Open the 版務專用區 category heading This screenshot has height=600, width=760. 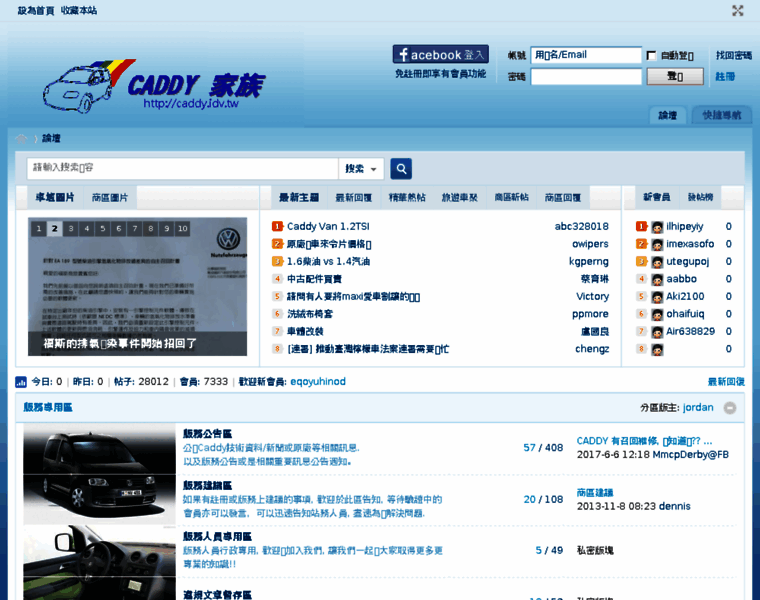click(x=48, y=407)
